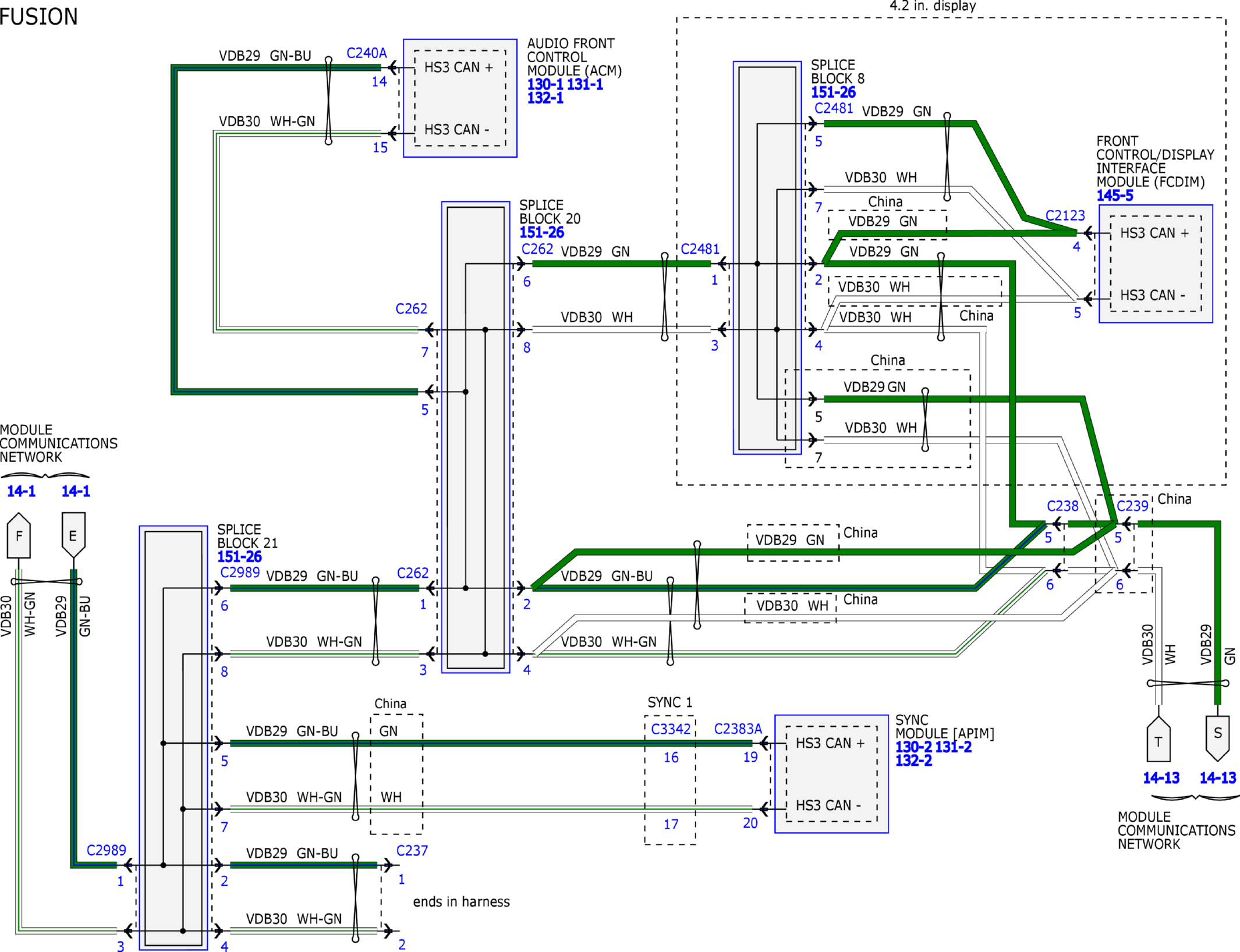Click 'MODULE COMMUNICATIONS NETWORK' below connectors T and S
Image resolution: width=1240 pixels, height=952 pixels.
click(x=1177, y=830)
